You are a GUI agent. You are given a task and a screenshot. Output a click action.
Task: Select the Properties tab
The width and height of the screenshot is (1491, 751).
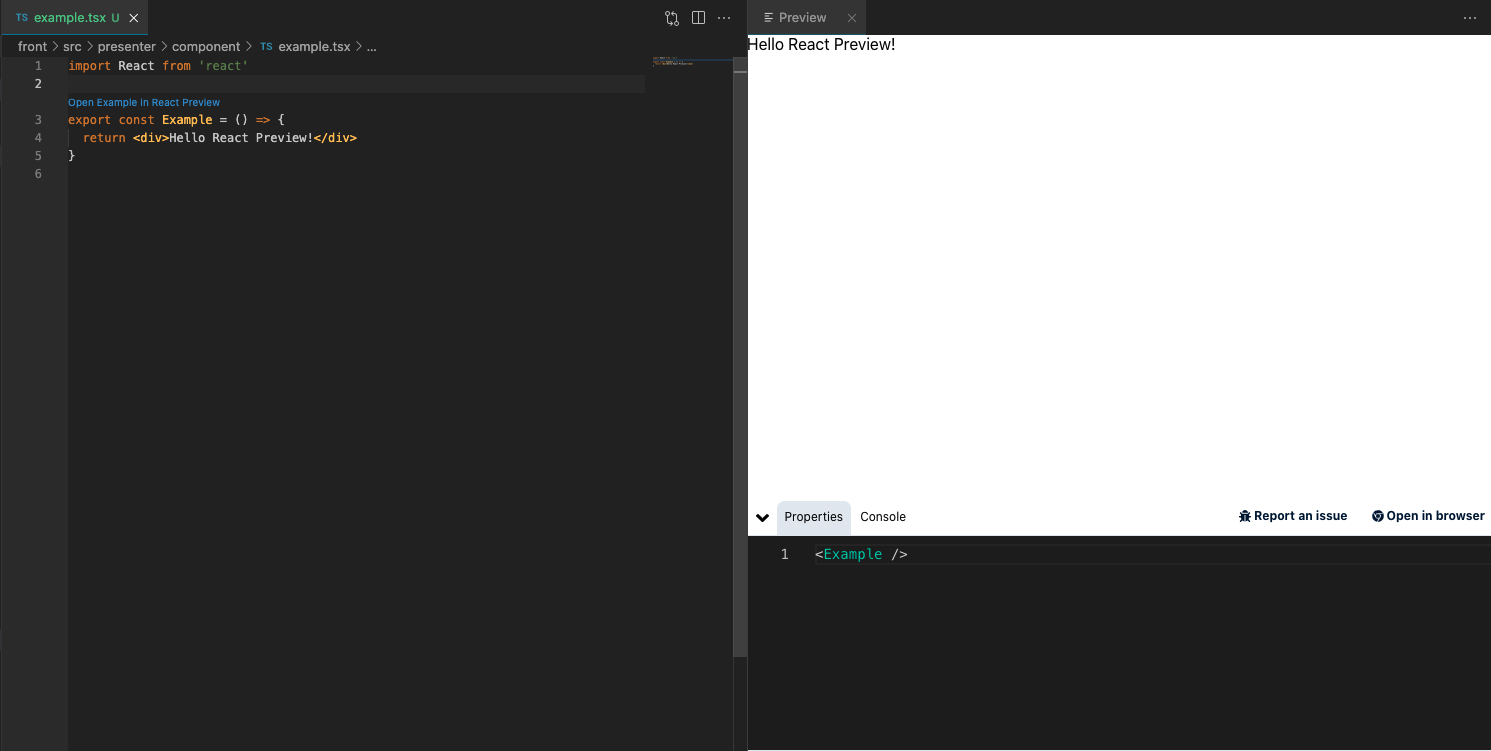pos(813,517)
